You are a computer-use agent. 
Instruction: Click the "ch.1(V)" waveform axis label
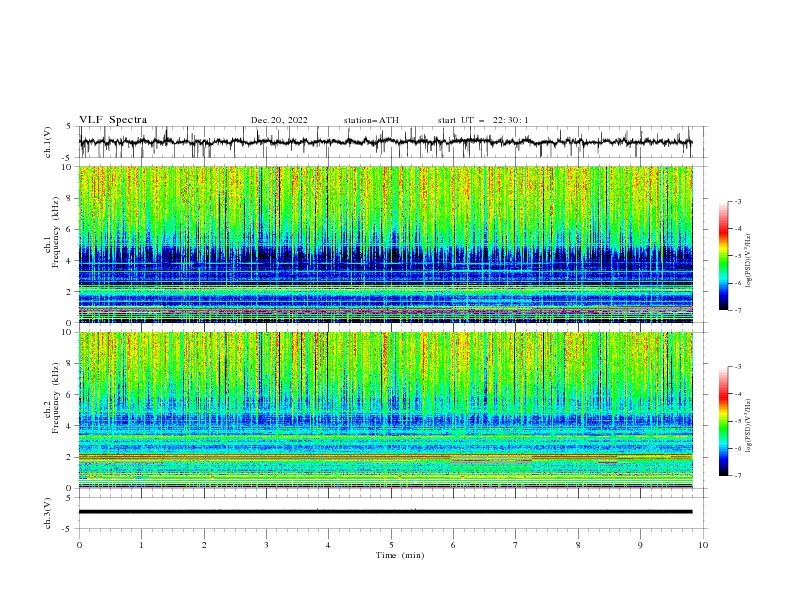click(x=48, y=142)
